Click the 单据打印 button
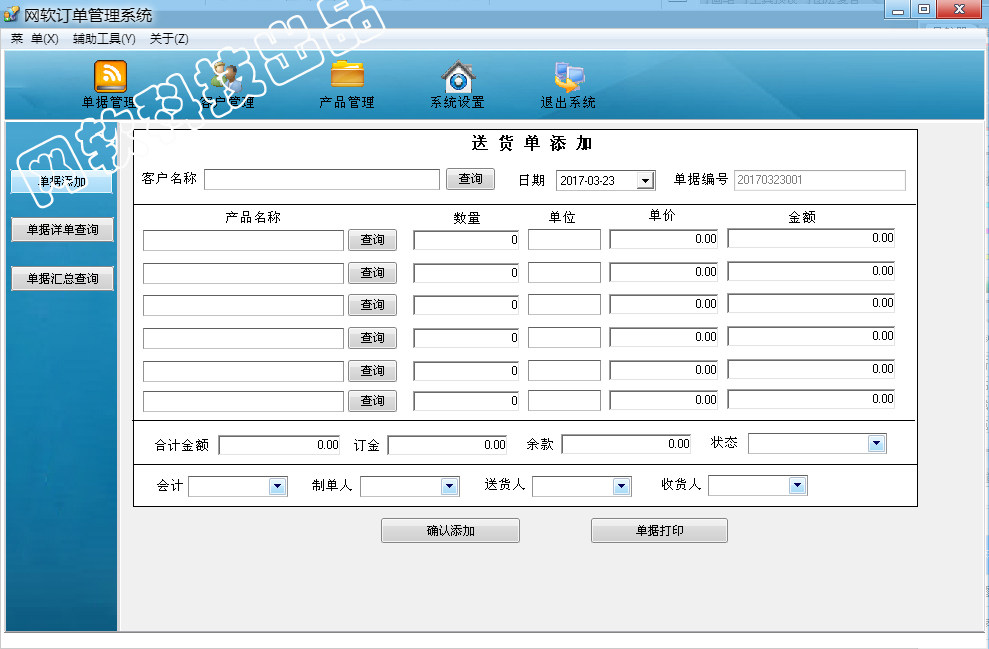This screenshot has height=649, width=989. pos(659,531)
